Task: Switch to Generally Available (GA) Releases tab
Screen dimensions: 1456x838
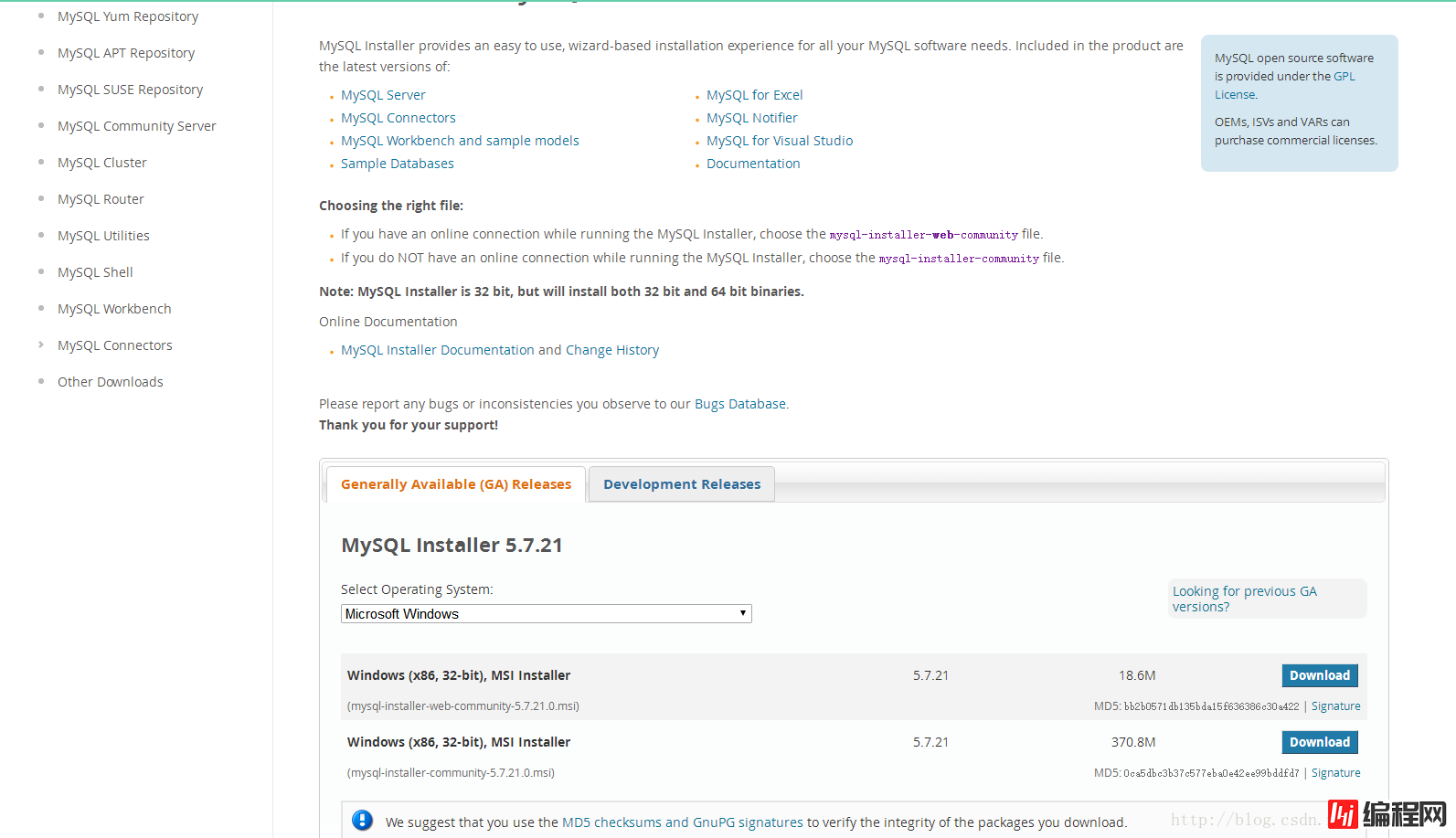Action: click(456, 484)
